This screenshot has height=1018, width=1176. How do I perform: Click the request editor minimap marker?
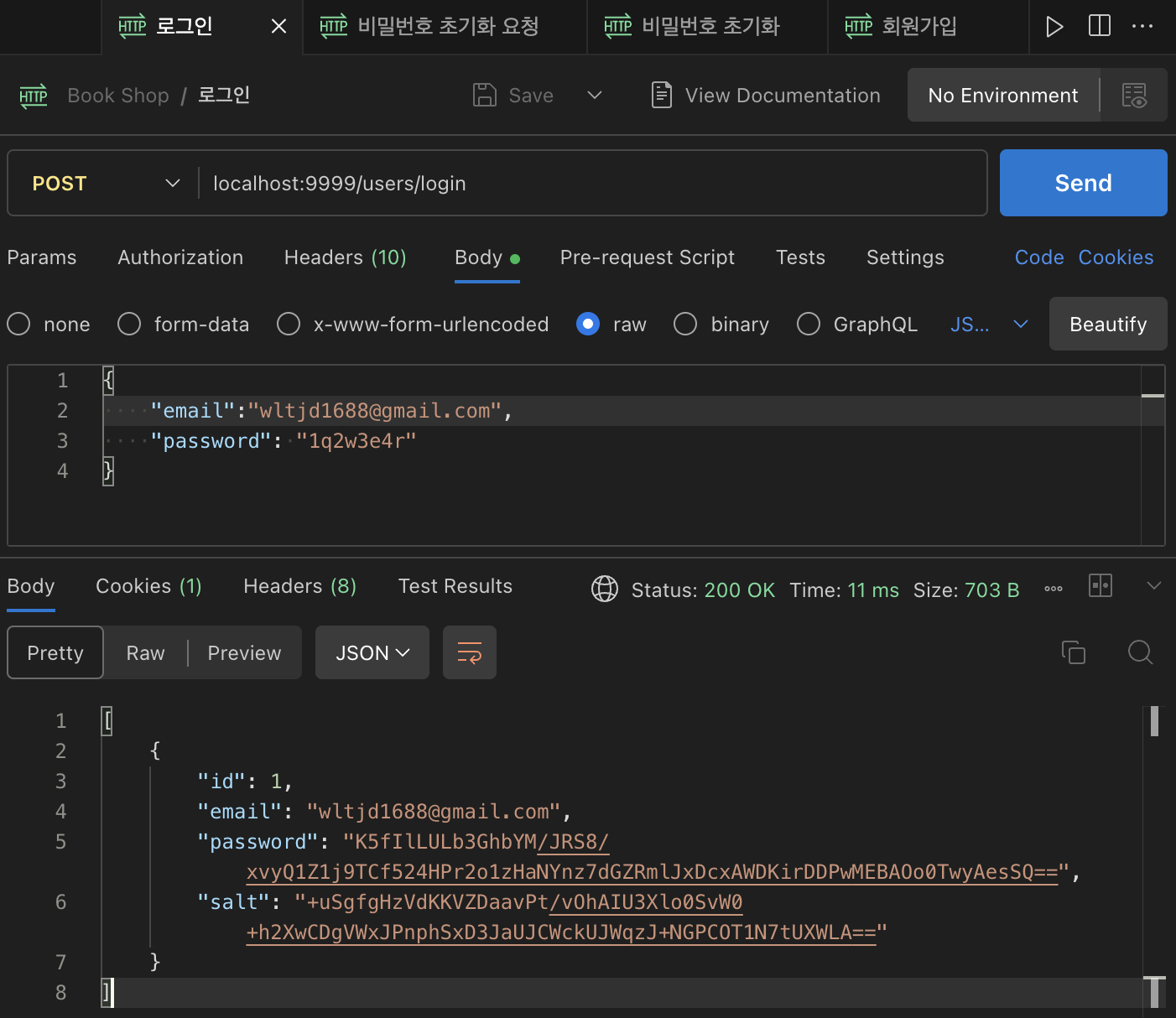click(x=1153, y=395)
